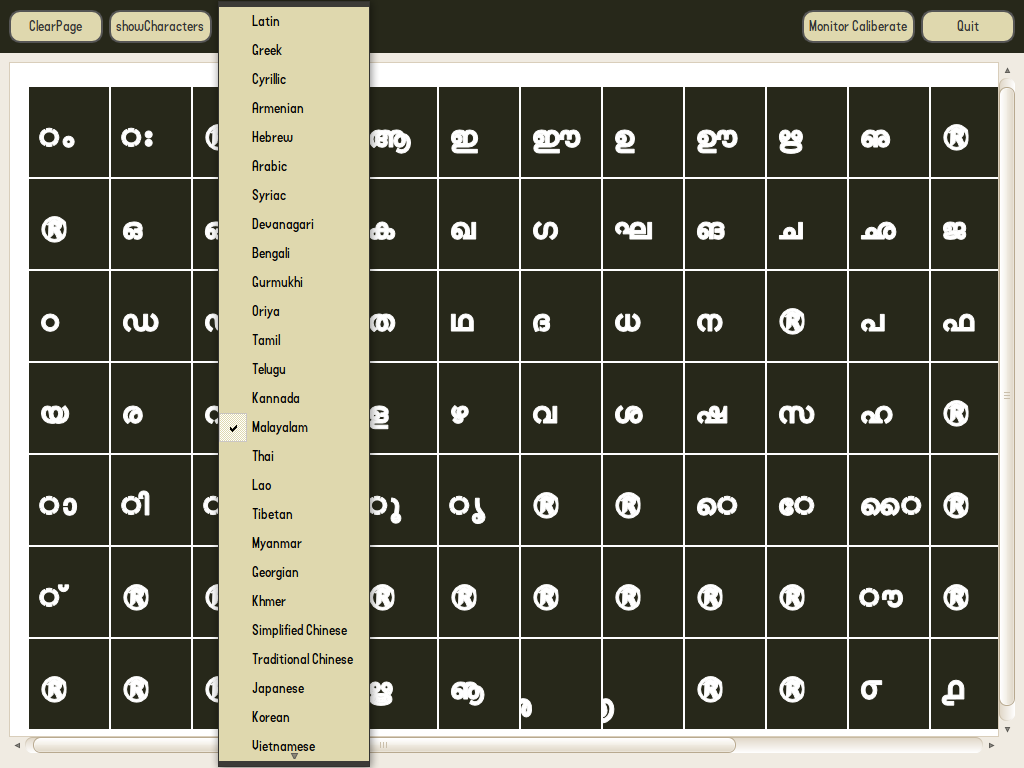Select Devanagari script option
Screen dimensions: 1024x768
282,224
